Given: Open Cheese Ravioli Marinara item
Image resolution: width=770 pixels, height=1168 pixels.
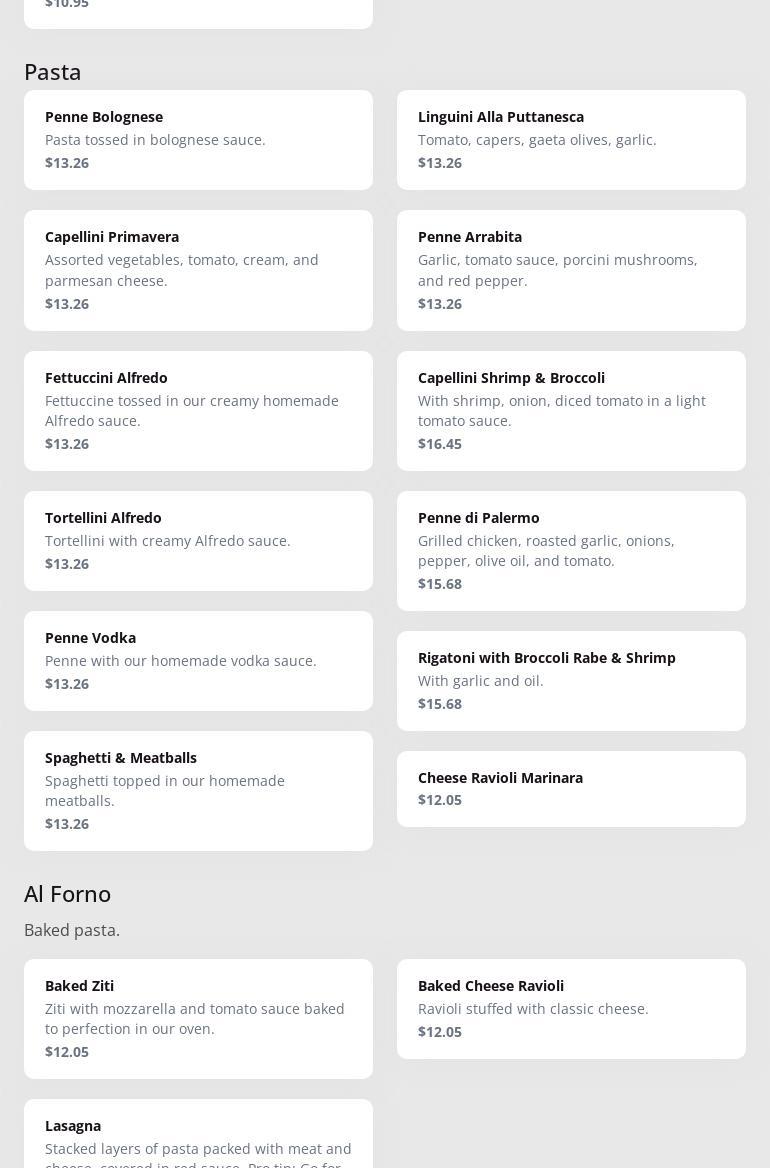Looking at the screenshot, I should point(571,788).
